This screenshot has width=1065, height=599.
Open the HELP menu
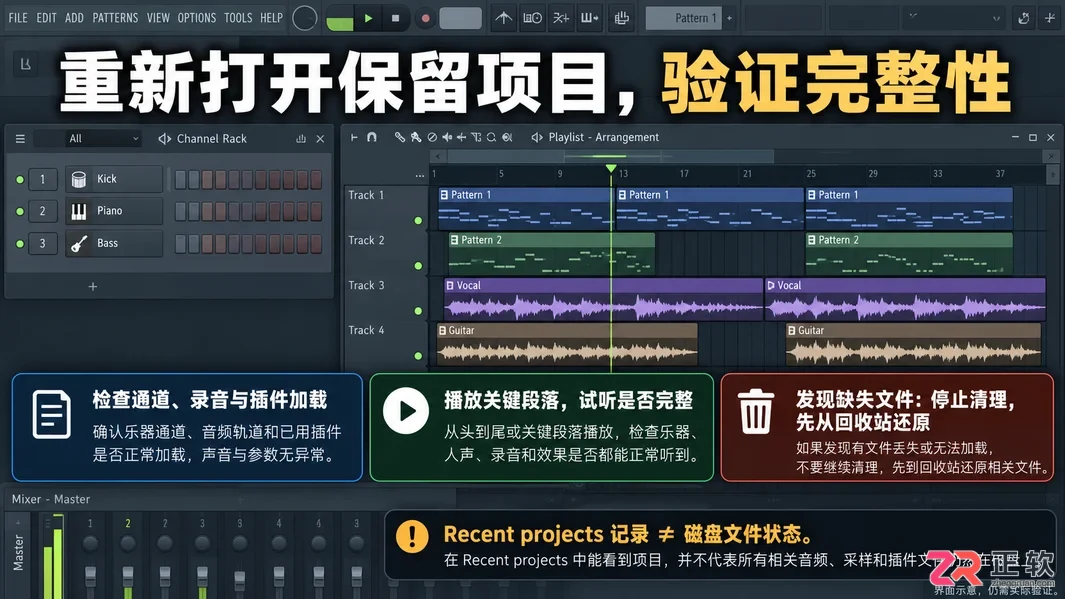[271, 18]
